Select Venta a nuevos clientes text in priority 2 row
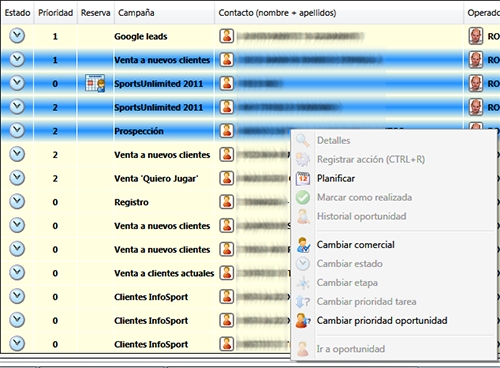This screenshot has height=368, width=500. [x=162, y=155]
